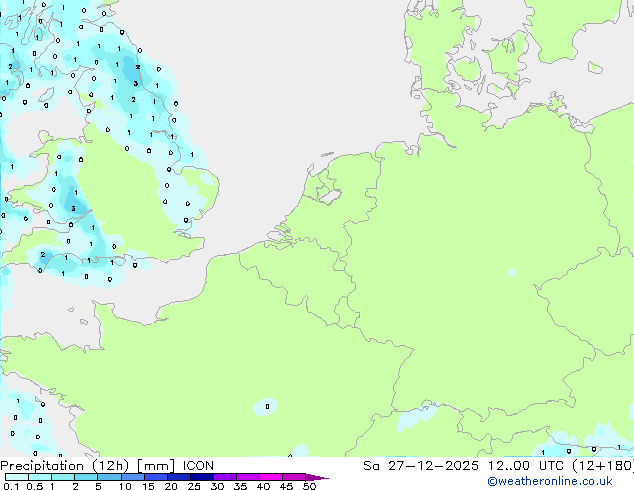Click the 25–30 mm dark navy swatch
This screenshot has width=634, height=490.
point(202,477)
